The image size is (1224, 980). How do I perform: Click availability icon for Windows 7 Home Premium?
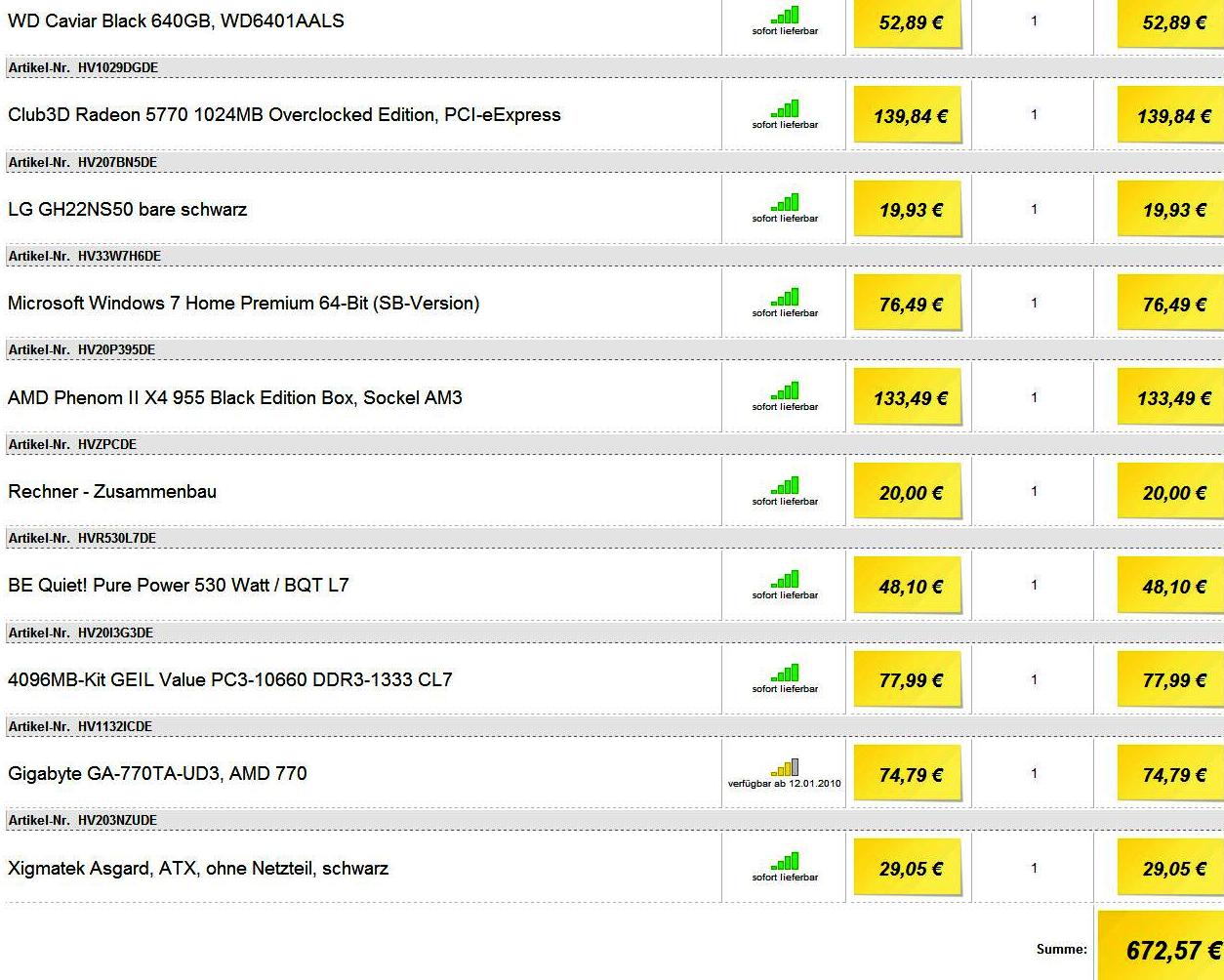click(x=785, y=297)
